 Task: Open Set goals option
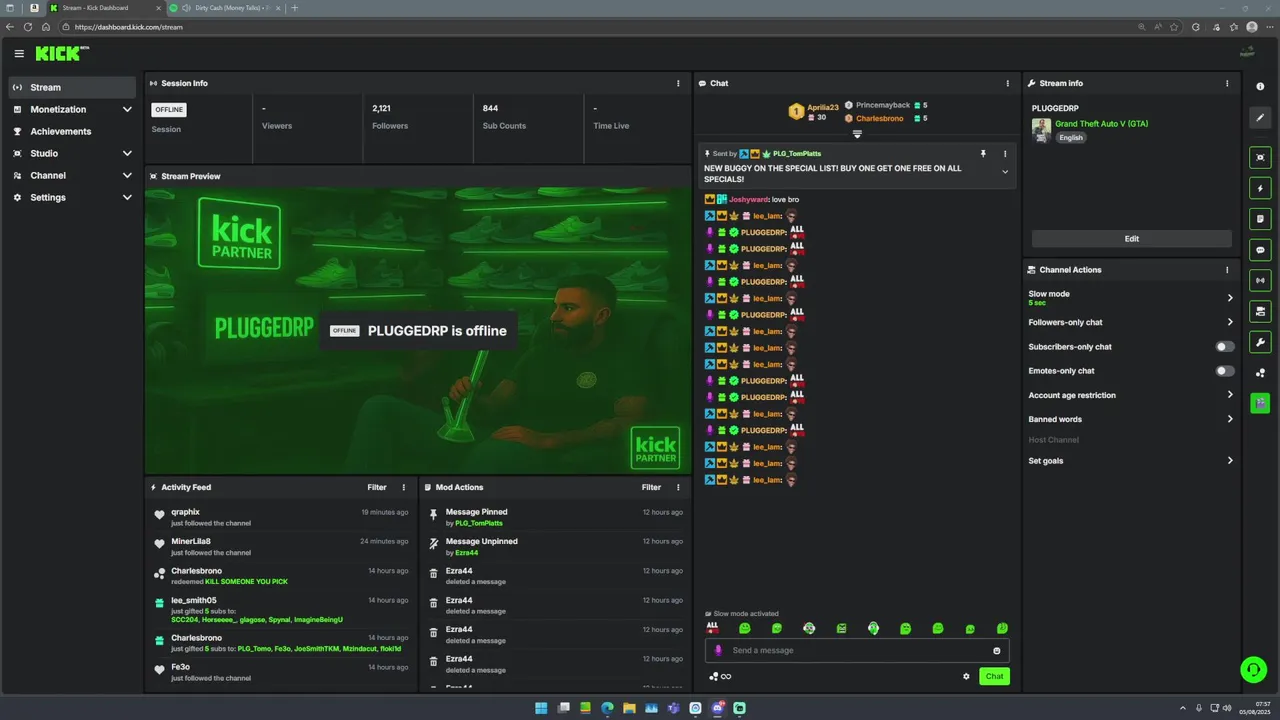(x=1130, y=461)
